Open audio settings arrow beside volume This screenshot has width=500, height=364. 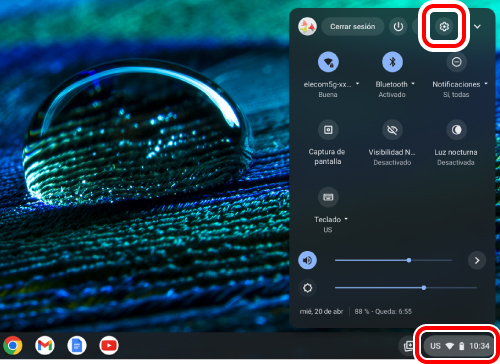[477, 260]
